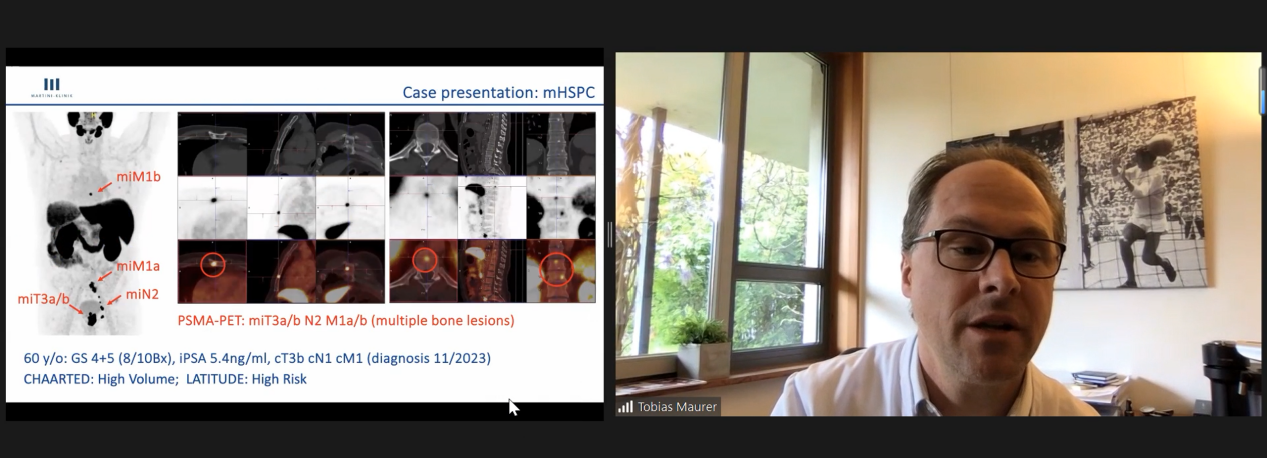Viewport: 1267px width, 458px height.
Task: Click the "Case presentation: mHSPC" slide title
Action: click(498, 92)
